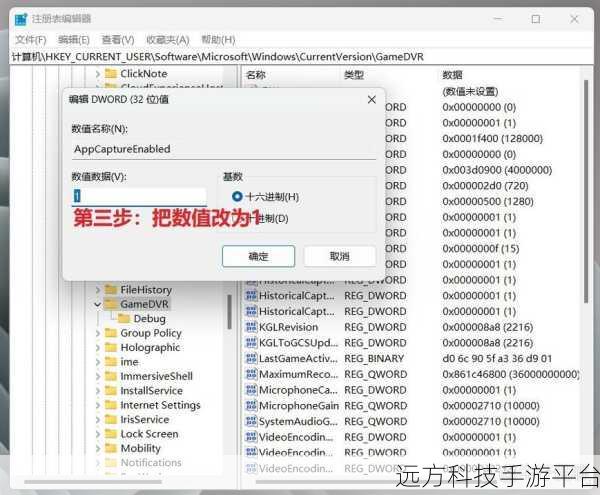The height and width of the screenshot is (495, 600).
Task: Expand the FileHistory tree node
Action: (x=98, y=290)
